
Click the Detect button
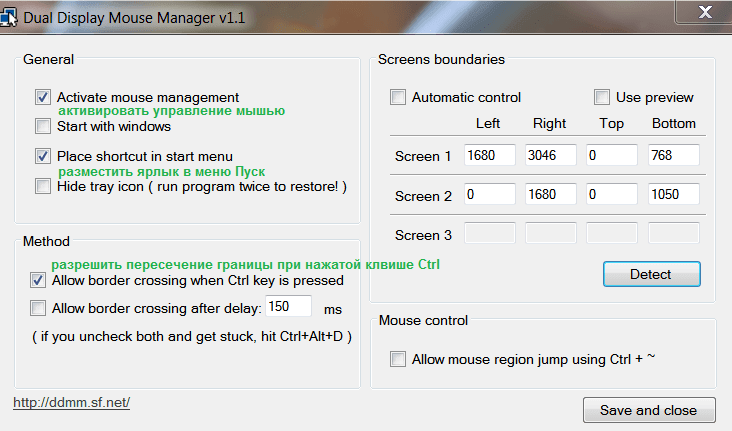651,274
